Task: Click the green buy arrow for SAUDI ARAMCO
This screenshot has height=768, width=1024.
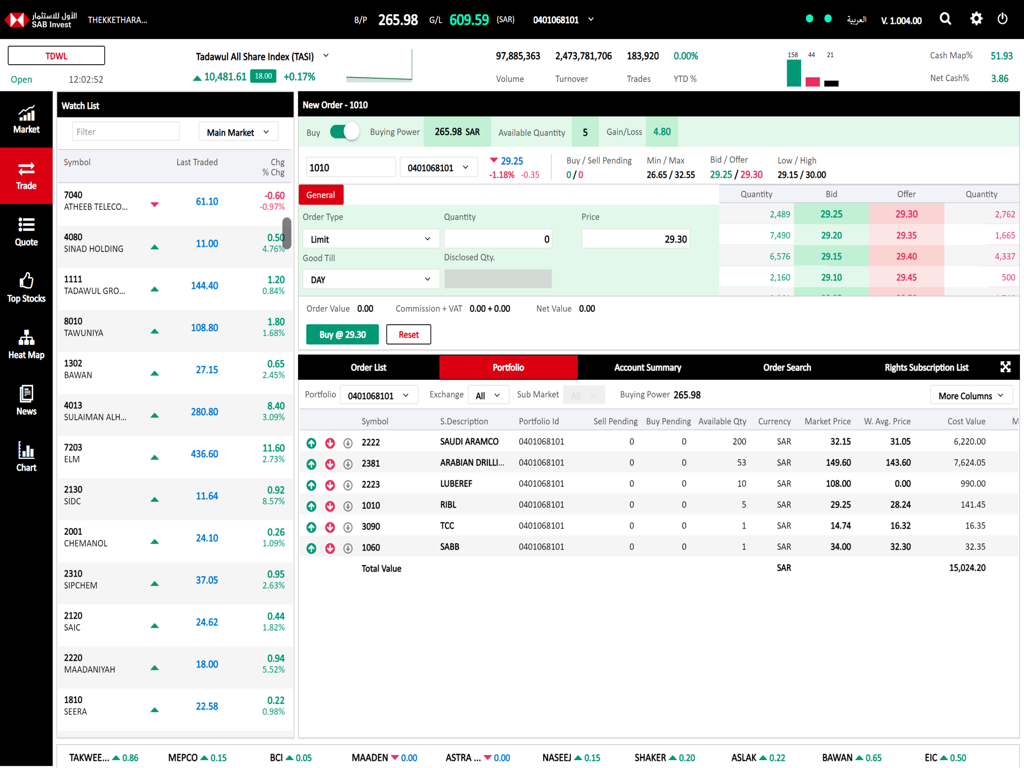Action: coord(311,441)
